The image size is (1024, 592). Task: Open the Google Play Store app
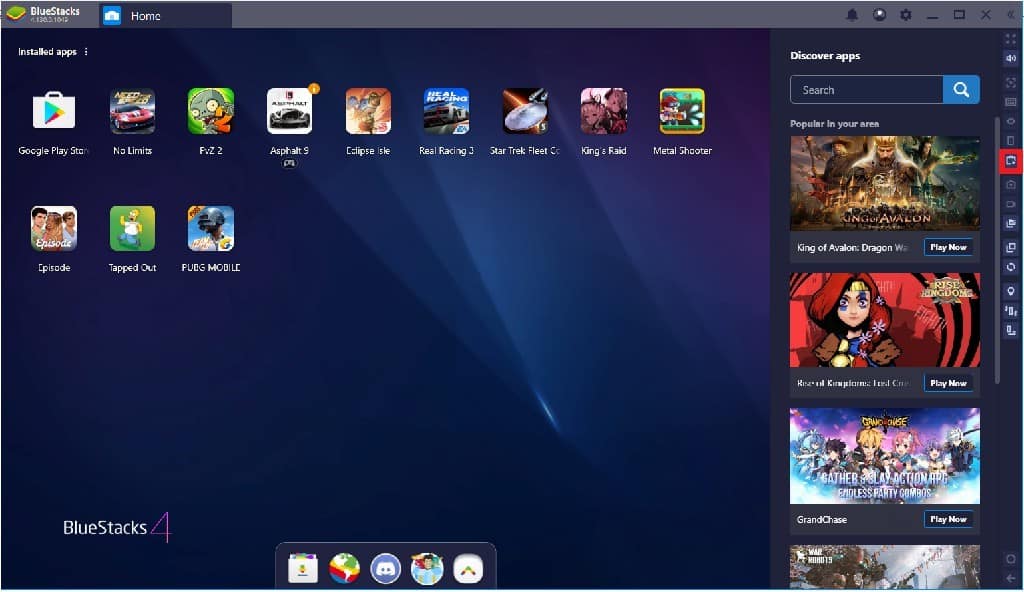click(54, 111)
